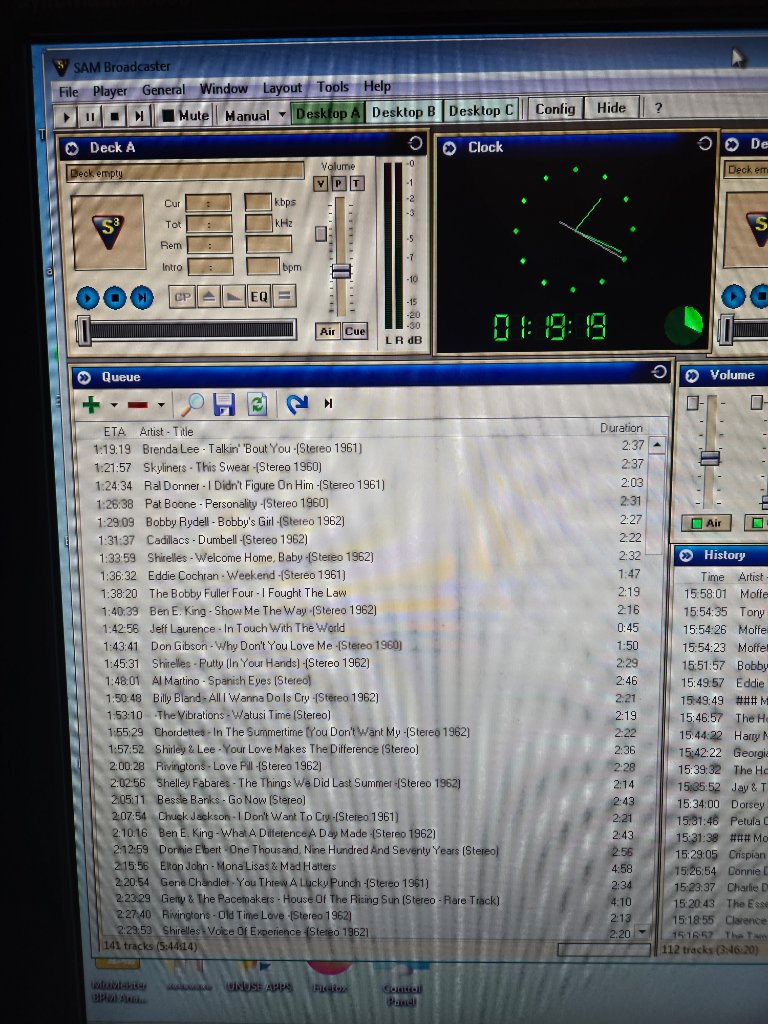Screen dimensions: 768x1024
Task: Click the red minus Remove from queue icon
Action: (x=137, y=405)
